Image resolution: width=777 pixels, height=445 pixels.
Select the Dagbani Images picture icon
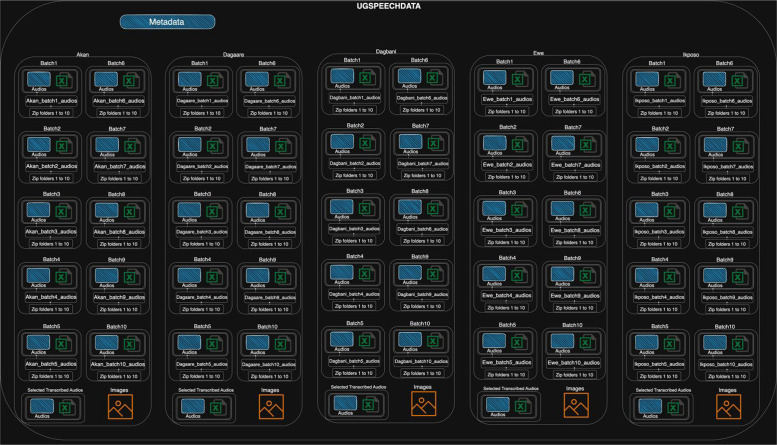pos(424,404)
